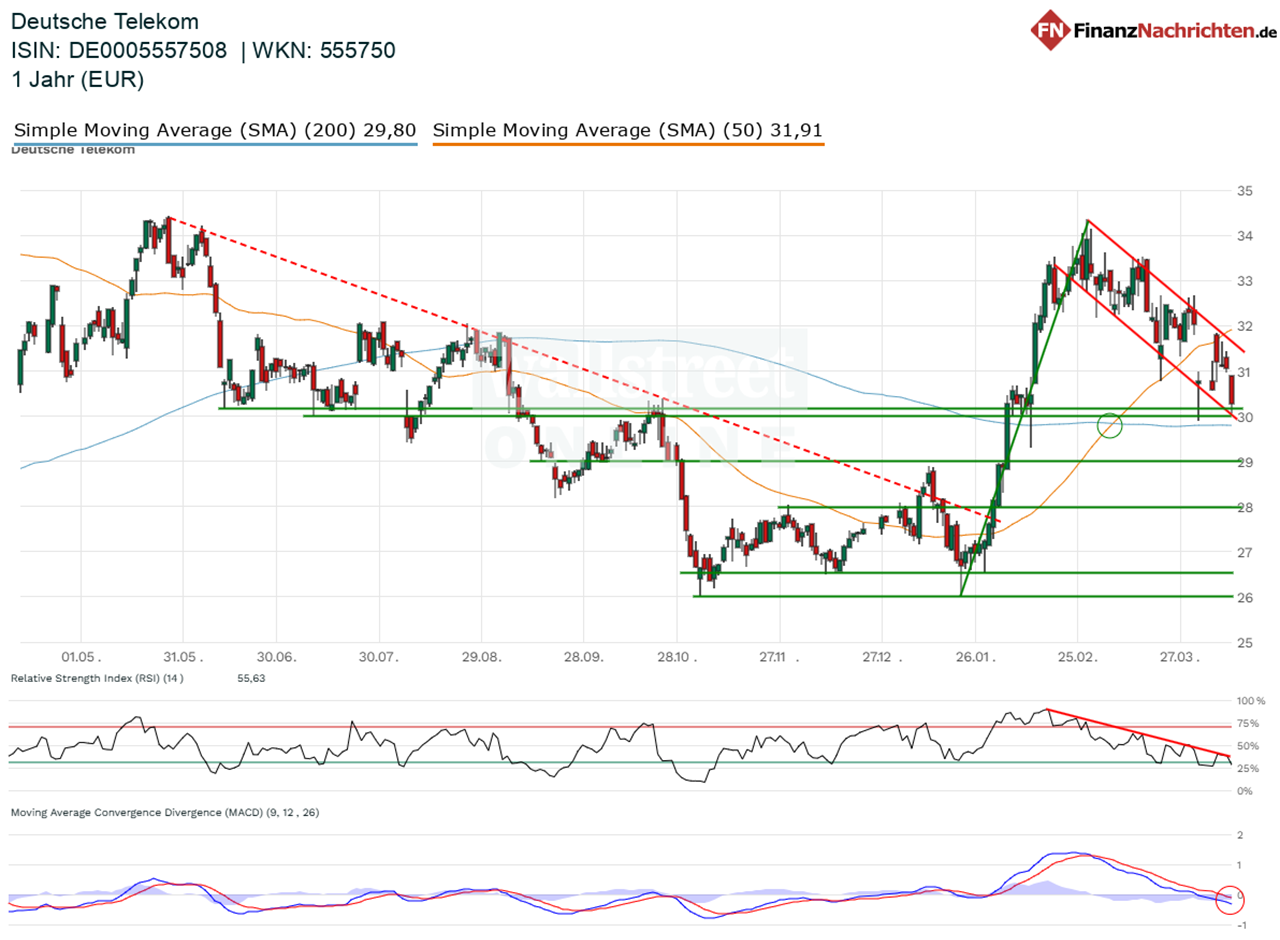Toggle the SMA (50) legend entry
This screenshot has height=940, width=1280.
628,130
